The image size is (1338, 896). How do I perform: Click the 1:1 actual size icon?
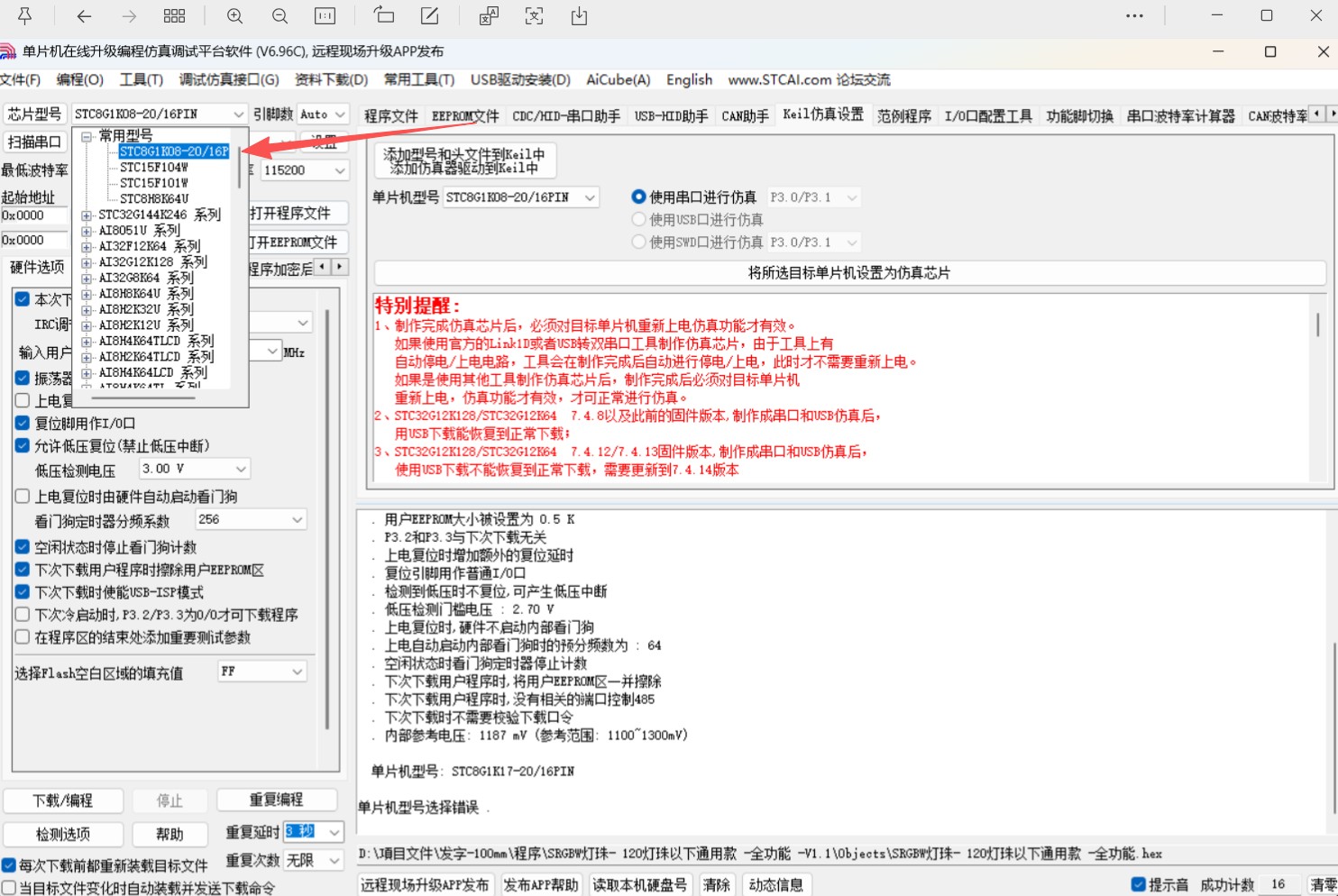click(x=325, y=15)
